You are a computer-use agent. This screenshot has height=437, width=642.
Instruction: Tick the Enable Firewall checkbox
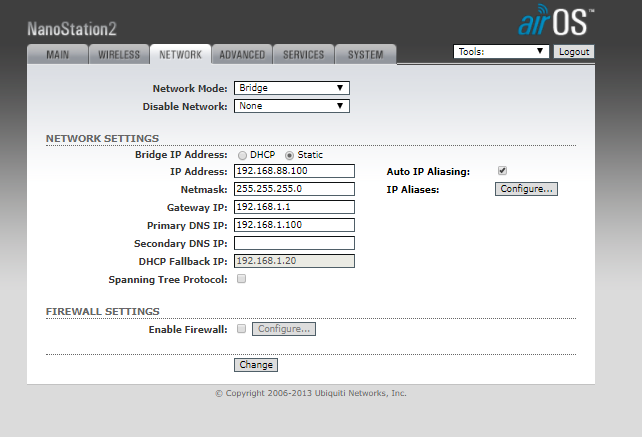pos(241,328)
